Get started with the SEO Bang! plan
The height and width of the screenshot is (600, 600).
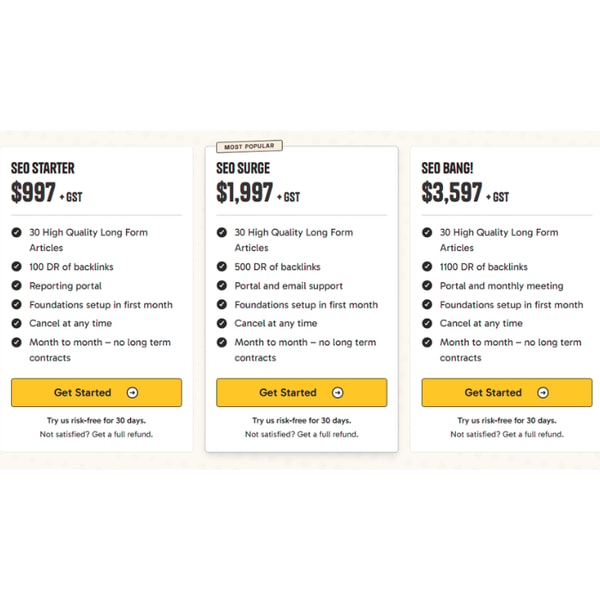pos(507,393)
